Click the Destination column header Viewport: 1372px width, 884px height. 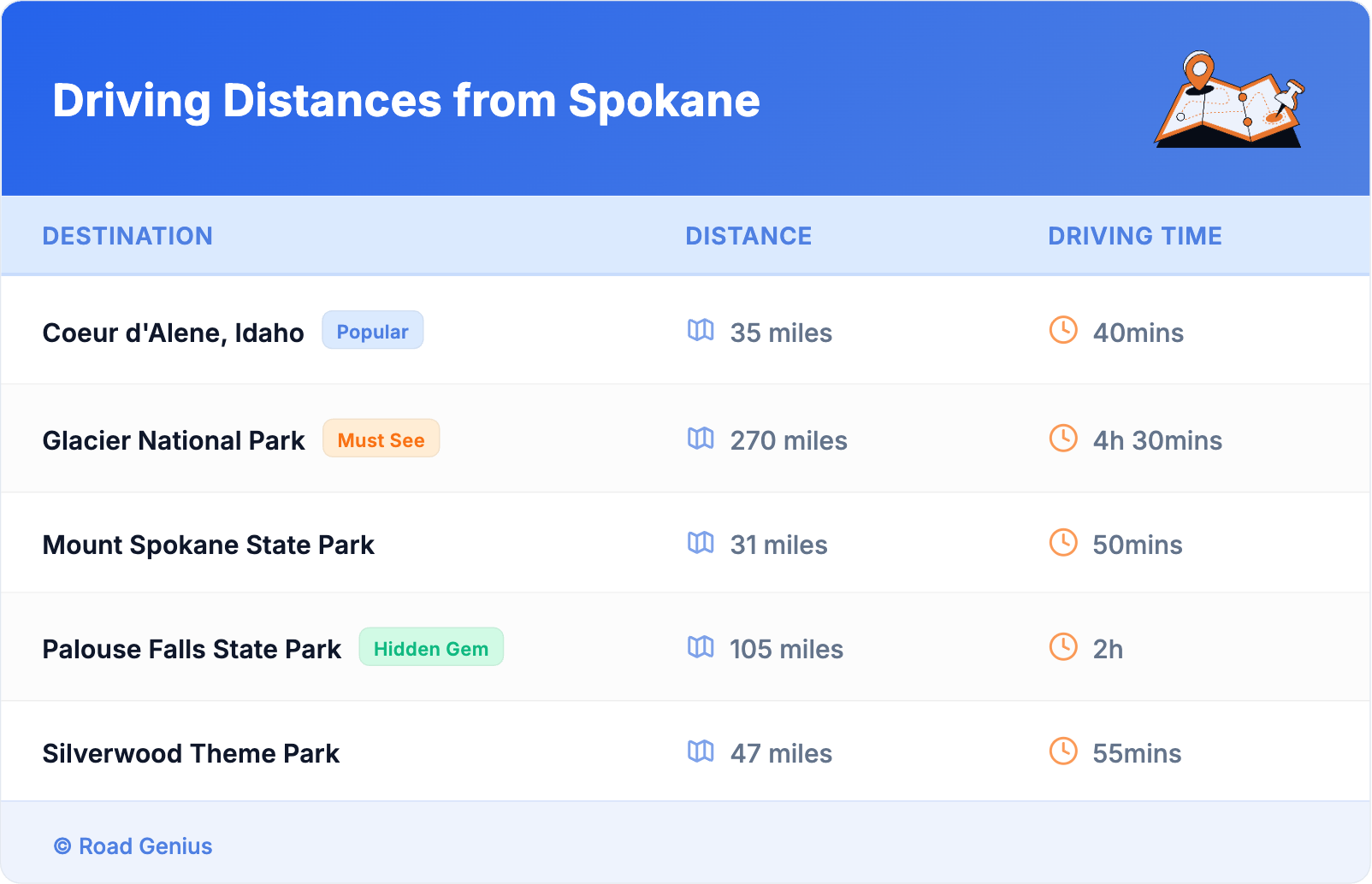tap(127, 236)
